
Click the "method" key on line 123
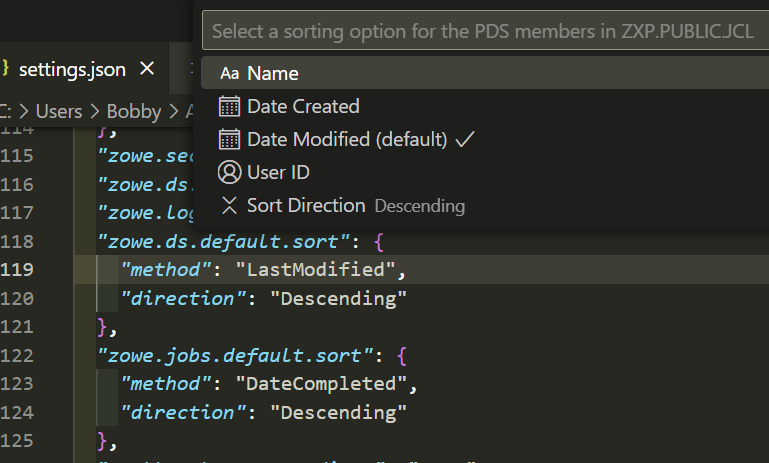pos(166,384)
